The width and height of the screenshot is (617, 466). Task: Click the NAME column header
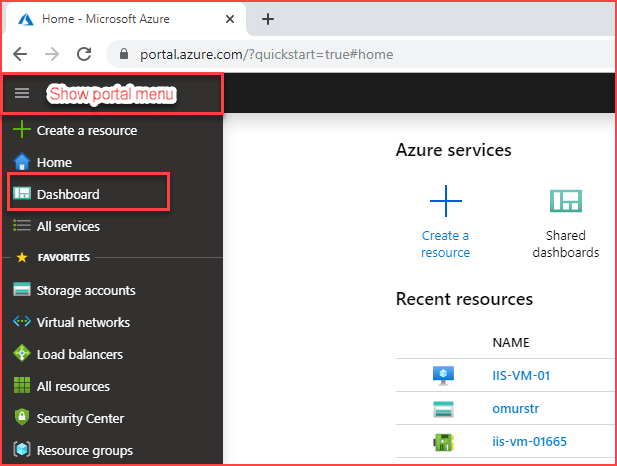(511, 342)
